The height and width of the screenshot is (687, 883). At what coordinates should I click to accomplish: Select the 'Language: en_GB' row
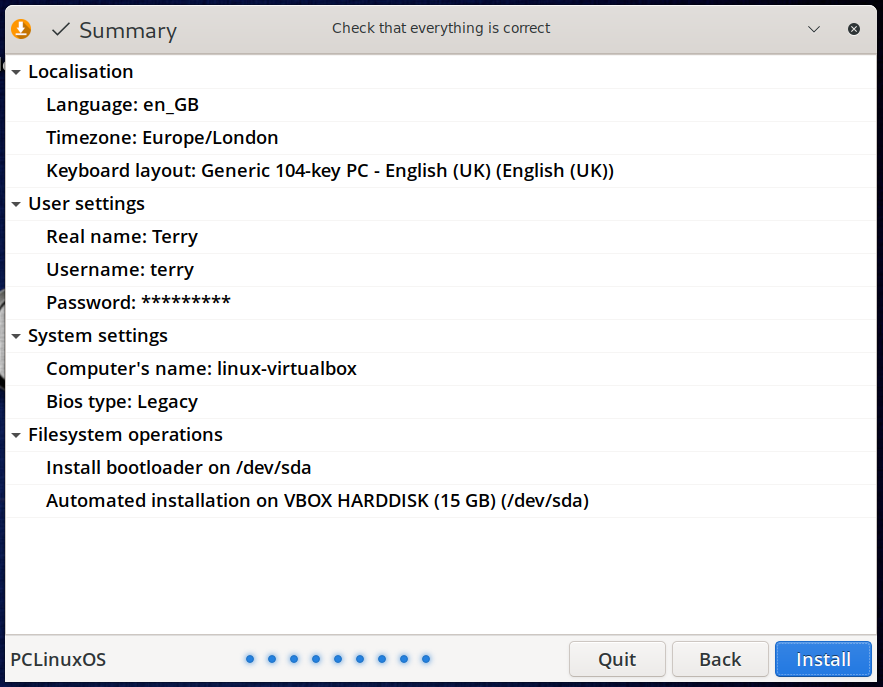pyautogui.click(x=441, y=105)
